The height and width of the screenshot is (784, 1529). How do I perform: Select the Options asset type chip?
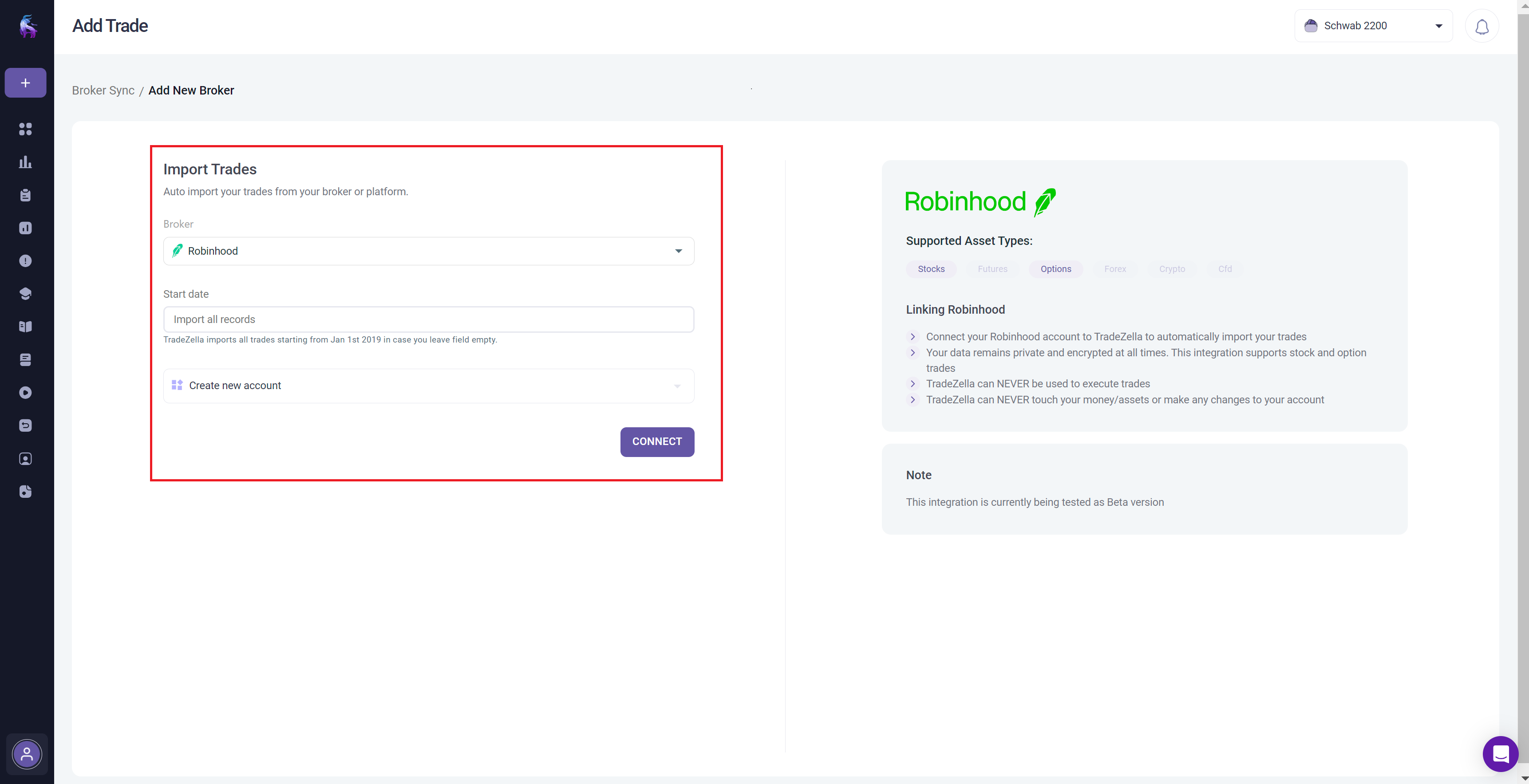pyautogui.click(x=1055, y=269)
